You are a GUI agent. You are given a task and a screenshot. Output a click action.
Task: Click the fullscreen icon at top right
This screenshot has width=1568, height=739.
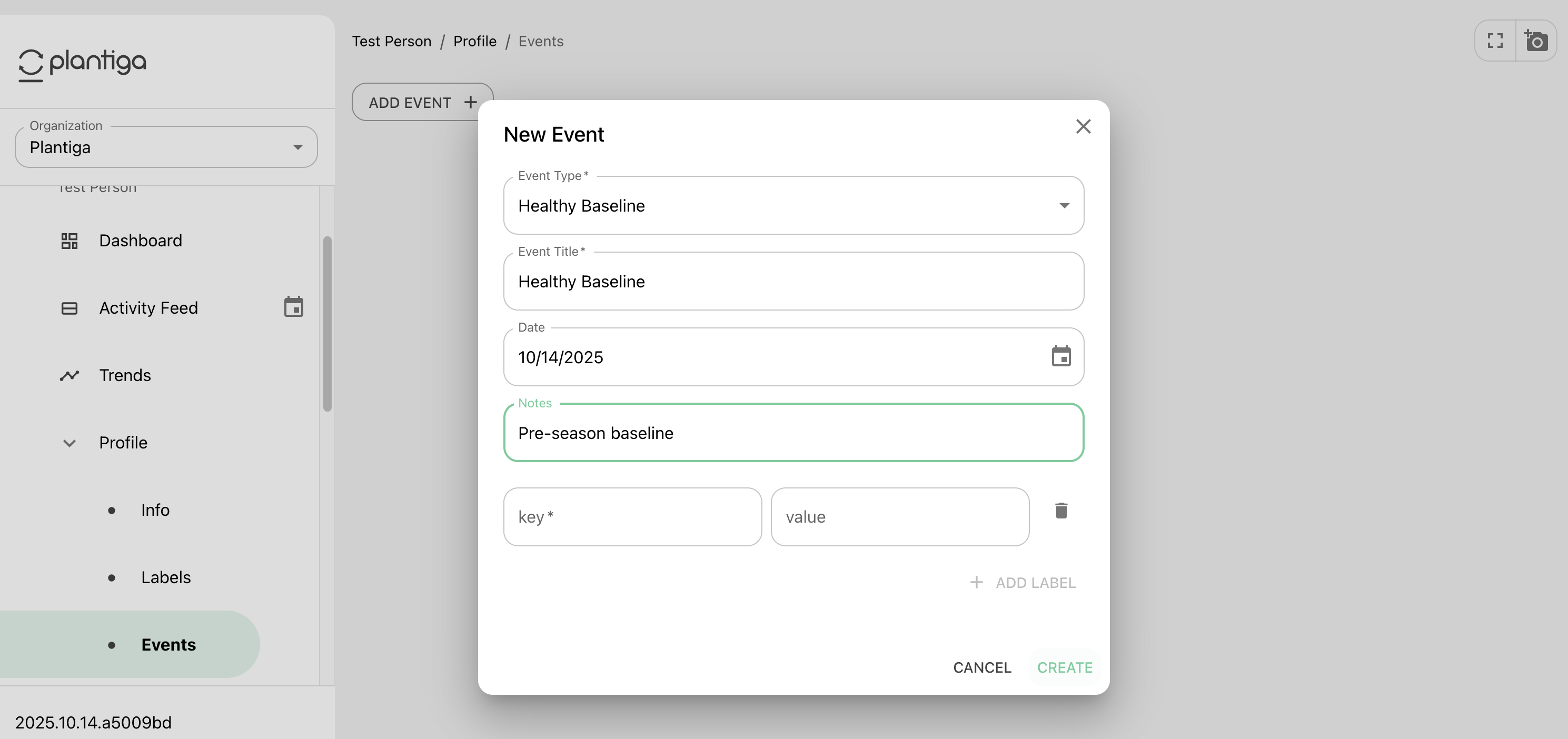pos(1495,41)
